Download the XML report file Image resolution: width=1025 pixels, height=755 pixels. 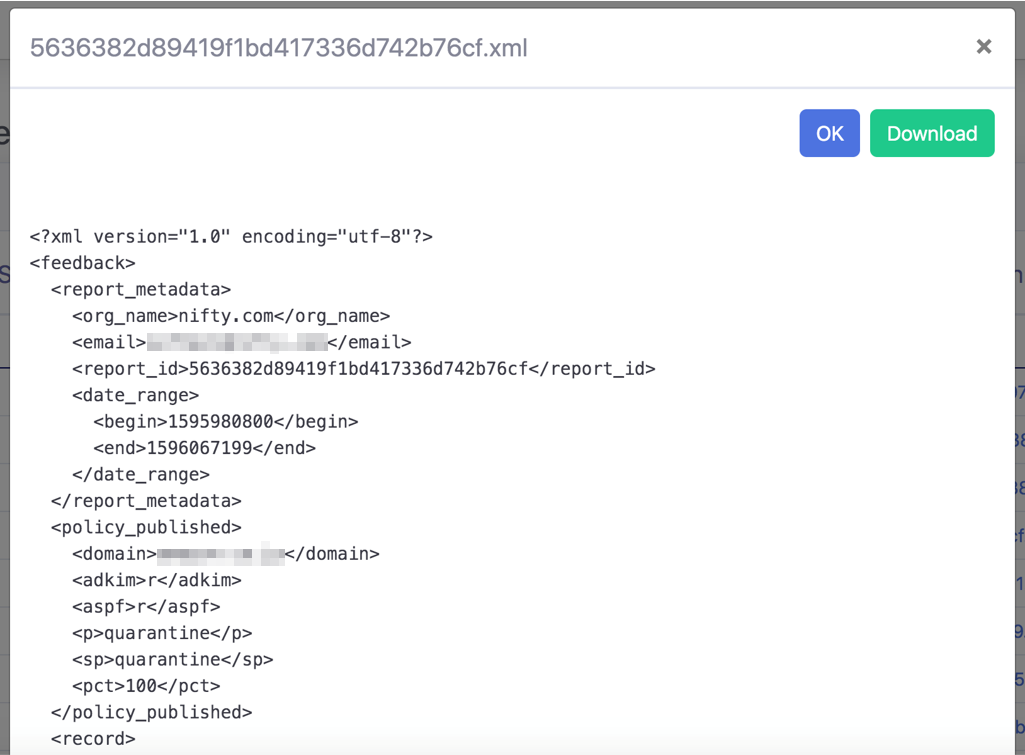932,133
